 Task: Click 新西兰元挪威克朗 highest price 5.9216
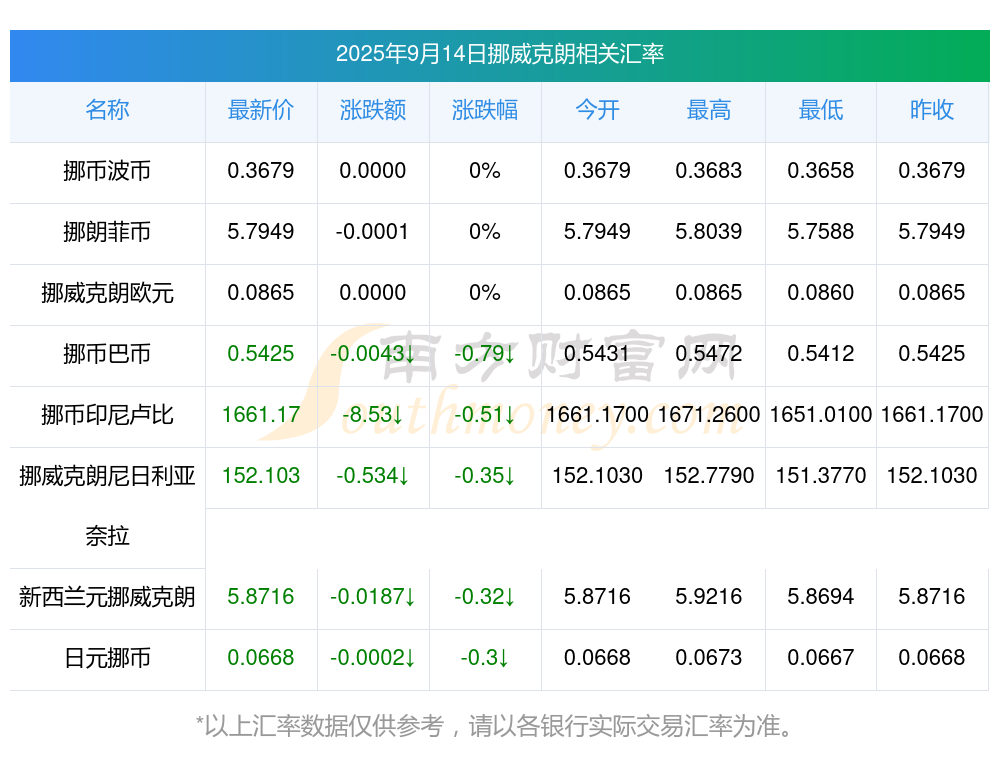[x=709, y=596]
